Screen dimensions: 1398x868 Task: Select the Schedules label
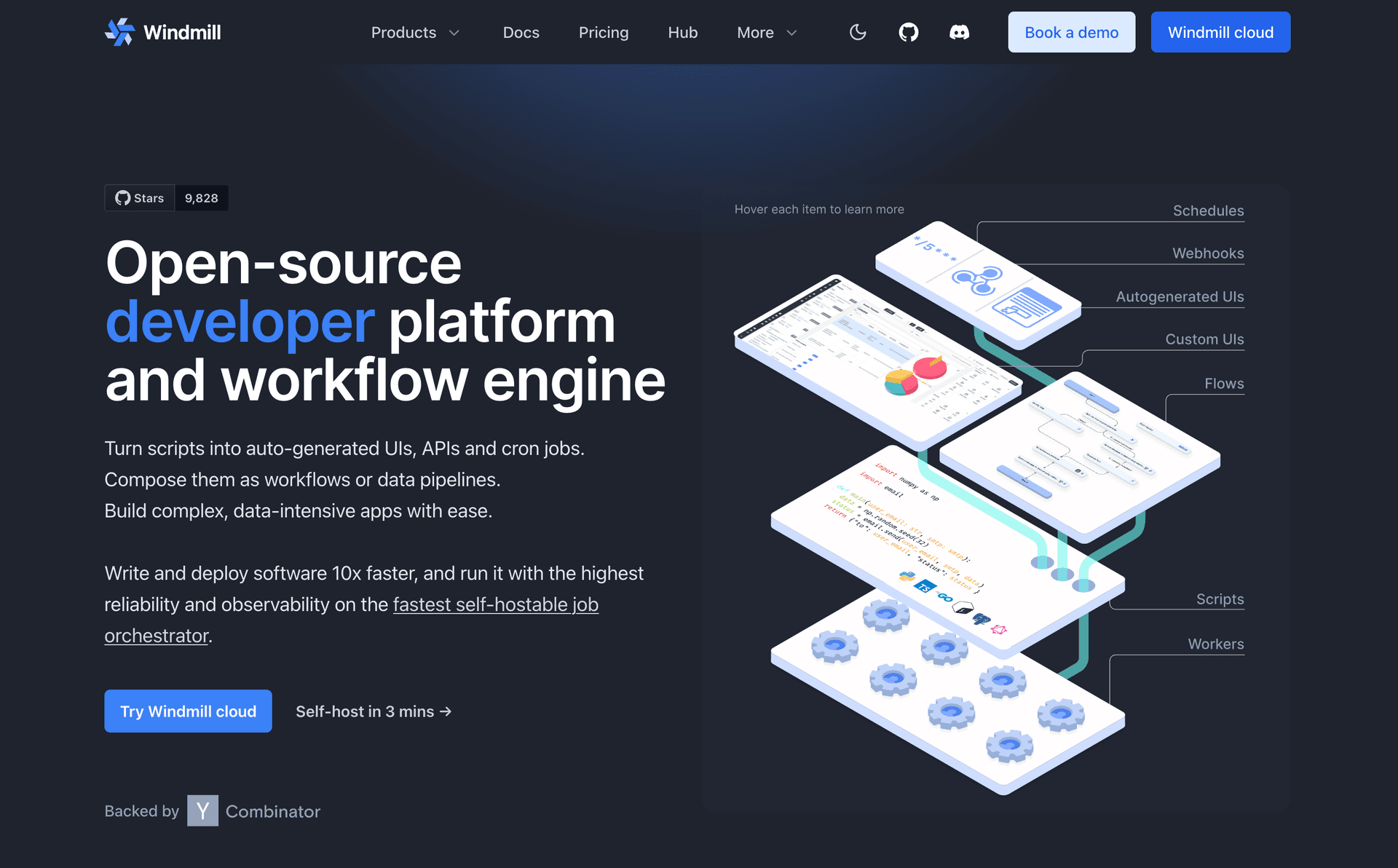tap(1208, 210)
